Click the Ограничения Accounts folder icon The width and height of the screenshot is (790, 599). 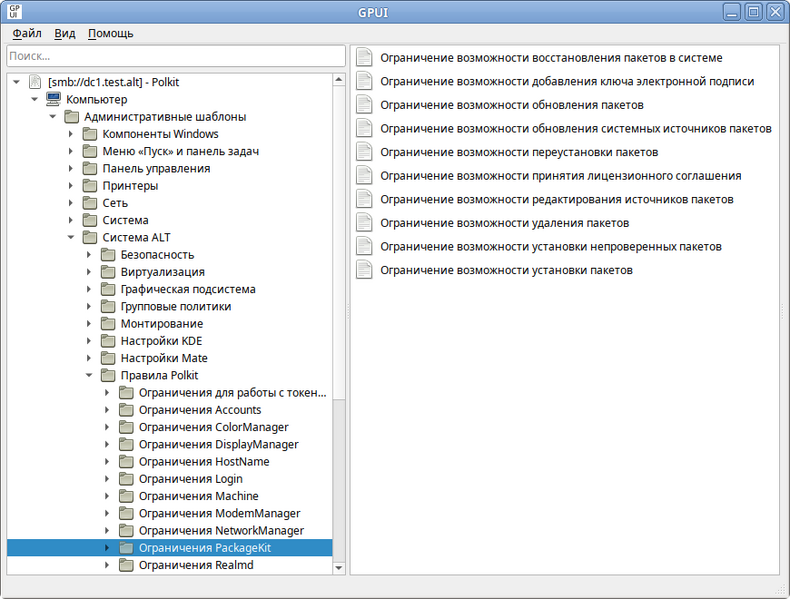click(126, 410)
